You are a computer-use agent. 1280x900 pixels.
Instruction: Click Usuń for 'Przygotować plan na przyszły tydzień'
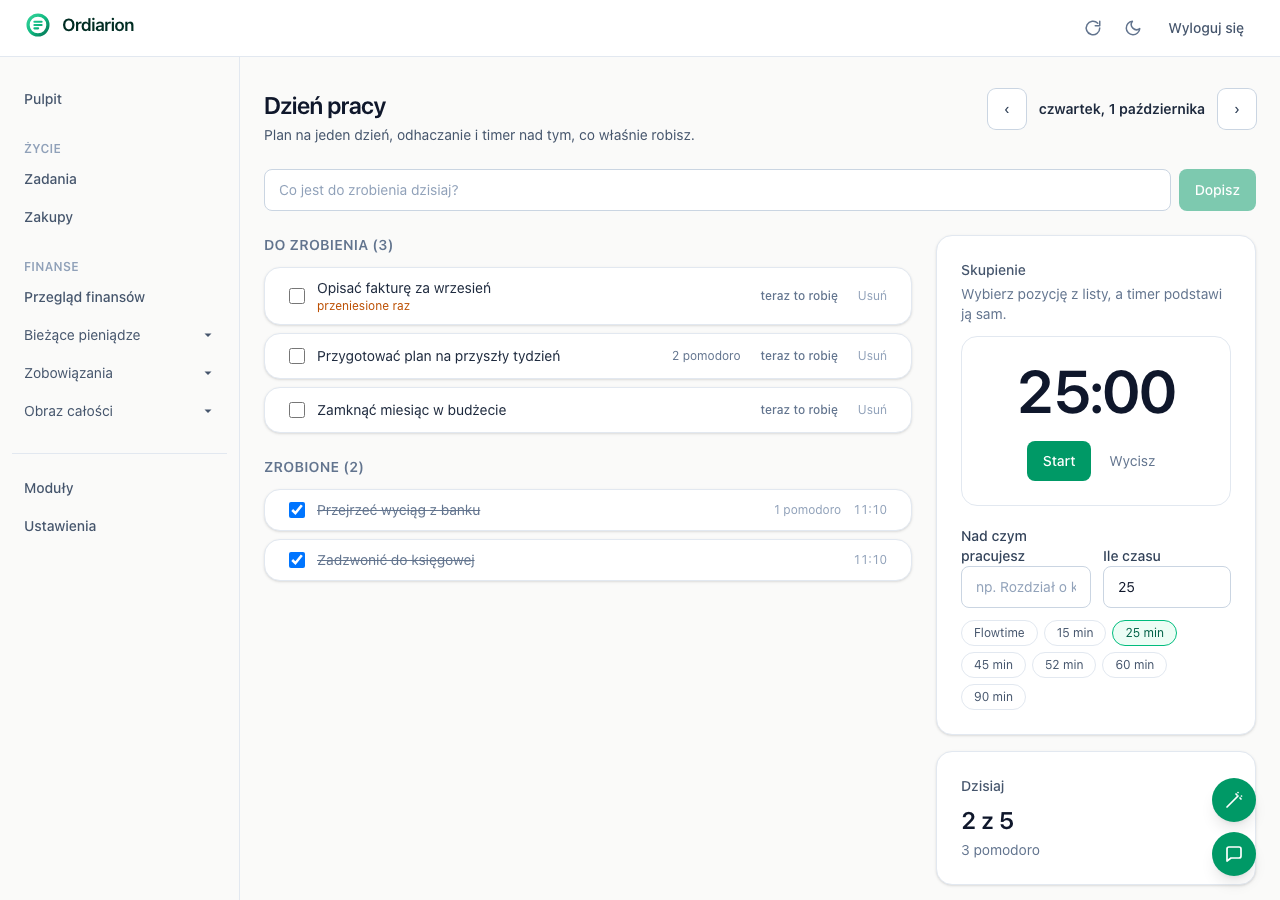pyautogui.click(x=872, y=356)
